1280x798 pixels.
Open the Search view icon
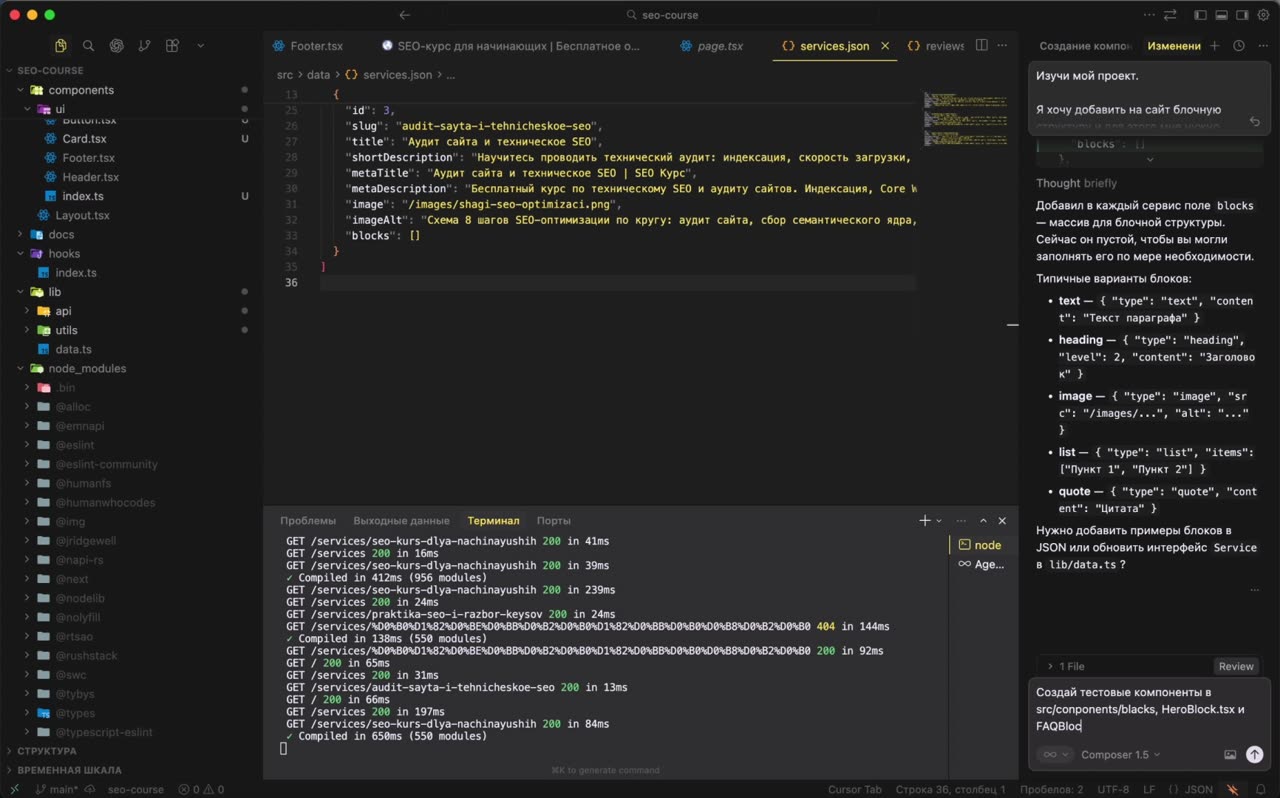(x=89, y=45)
